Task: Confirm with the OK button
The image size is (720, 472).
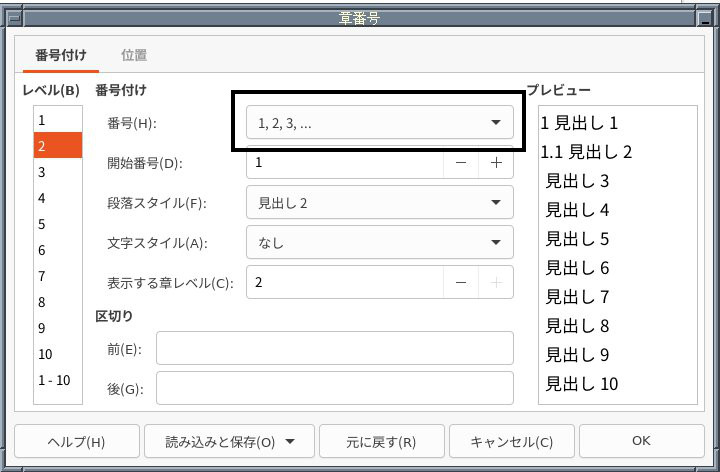Action: point(641,441)
